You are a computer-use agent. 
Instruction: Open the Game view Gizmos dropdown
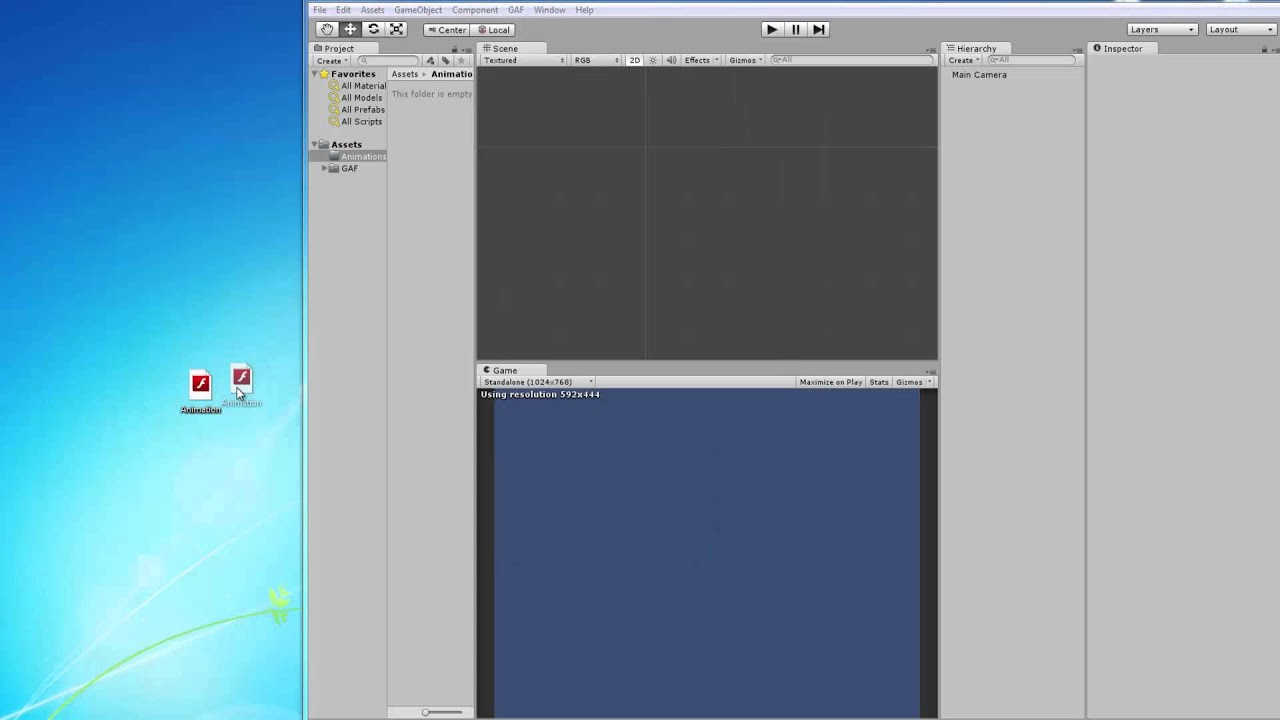(x=913, y=382)
